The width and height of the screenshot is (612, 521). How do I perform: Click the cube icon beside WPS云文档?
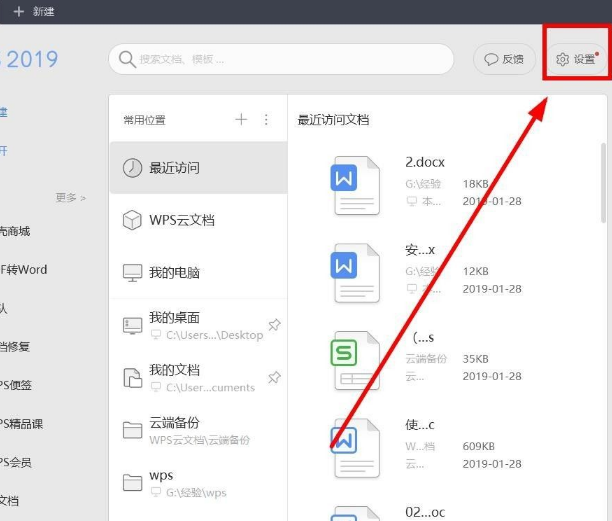coord(132,220)
